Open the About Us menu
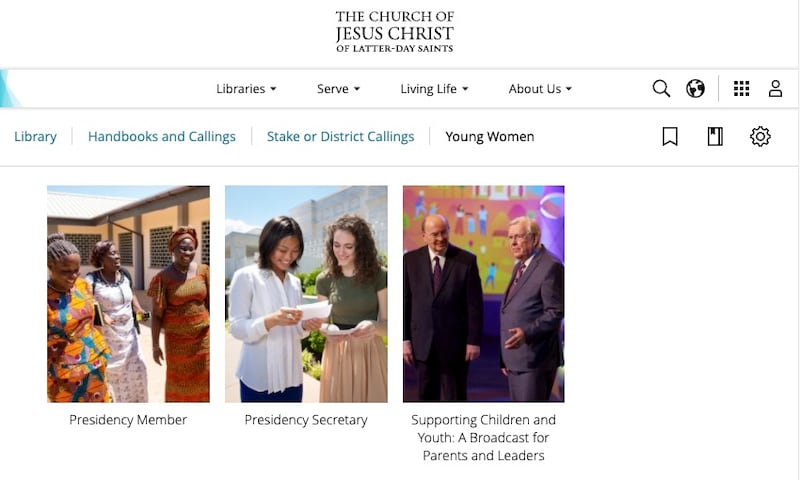The image size is (800, 480). (x=540, y=89)
